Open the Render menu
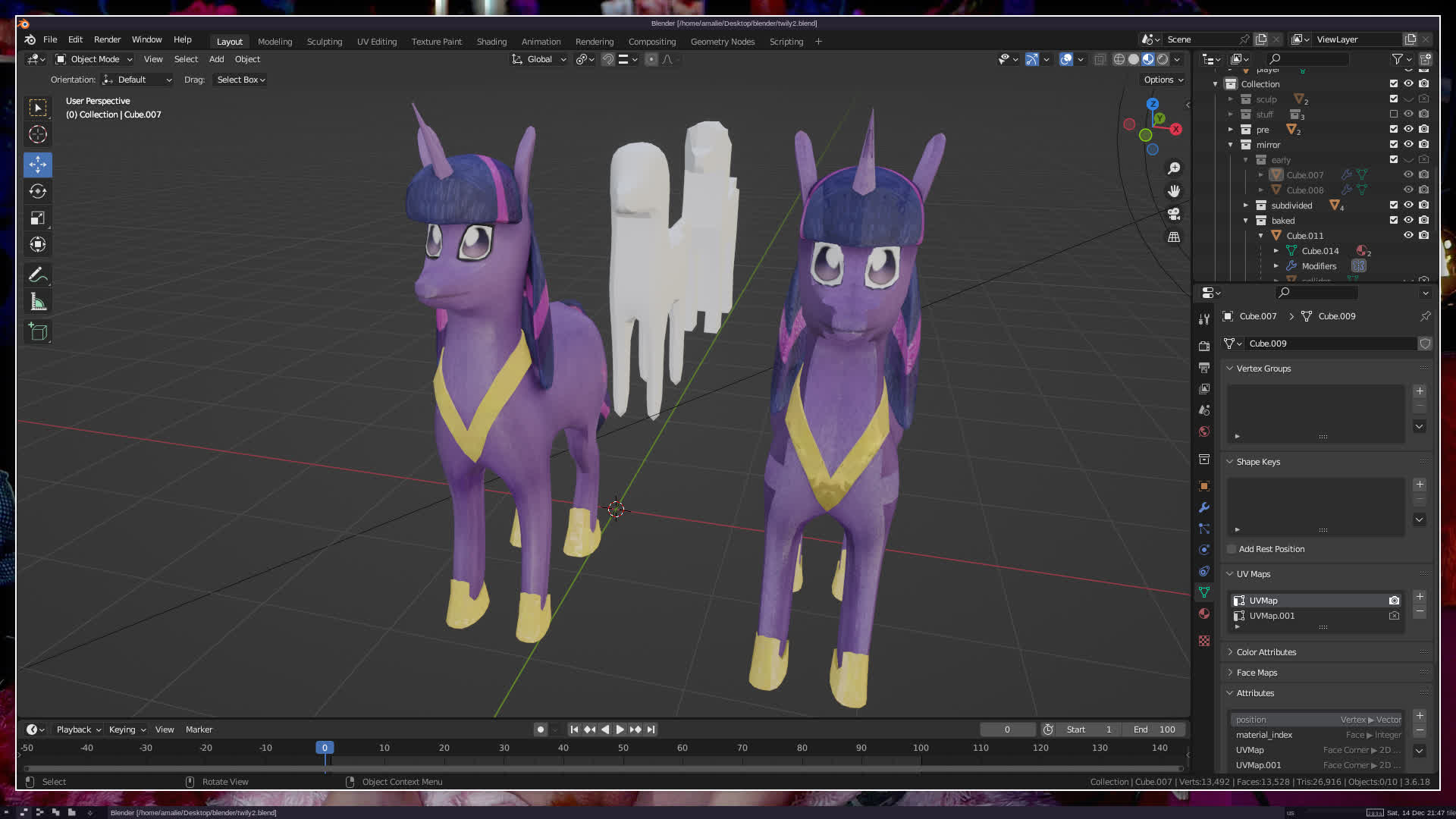This screenshot has height=819, width=1456. pyautogui.click(x=107, y=39)
